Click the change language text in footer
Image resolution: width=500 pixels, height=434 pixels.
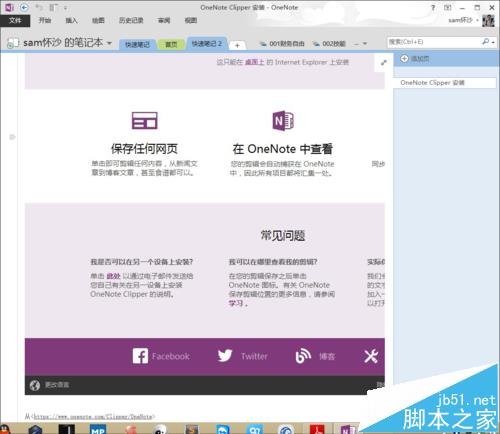(57, 385)
